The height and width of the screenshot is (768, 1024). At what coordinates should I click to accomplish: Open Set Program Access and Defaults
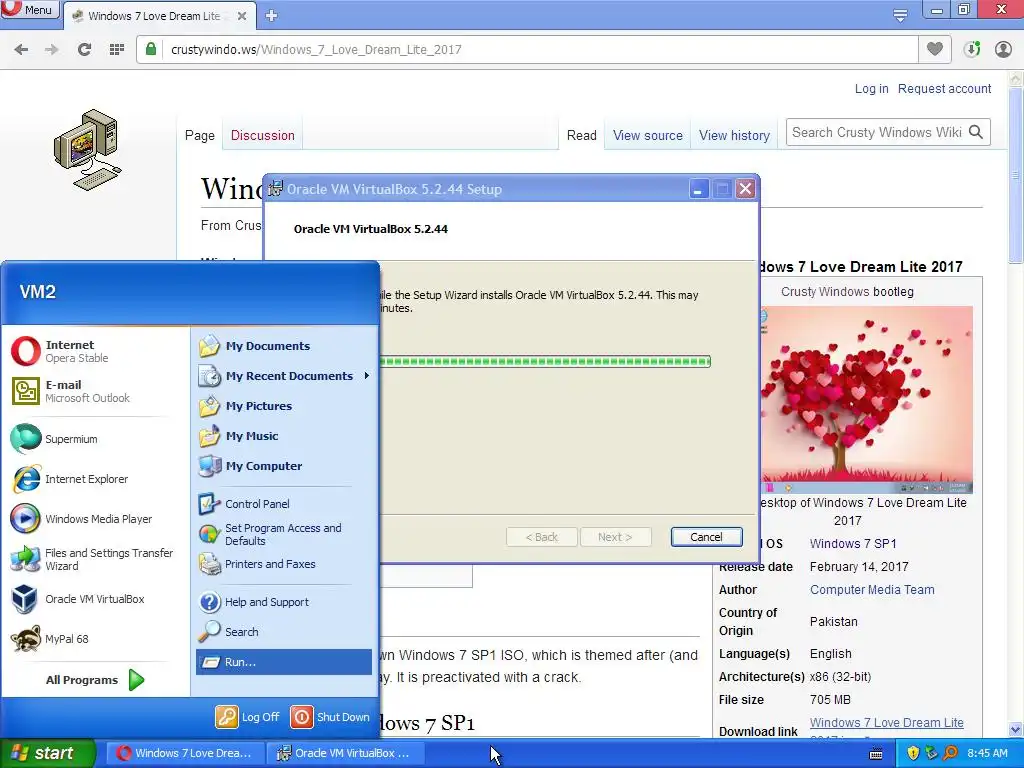tap(284, 534)
